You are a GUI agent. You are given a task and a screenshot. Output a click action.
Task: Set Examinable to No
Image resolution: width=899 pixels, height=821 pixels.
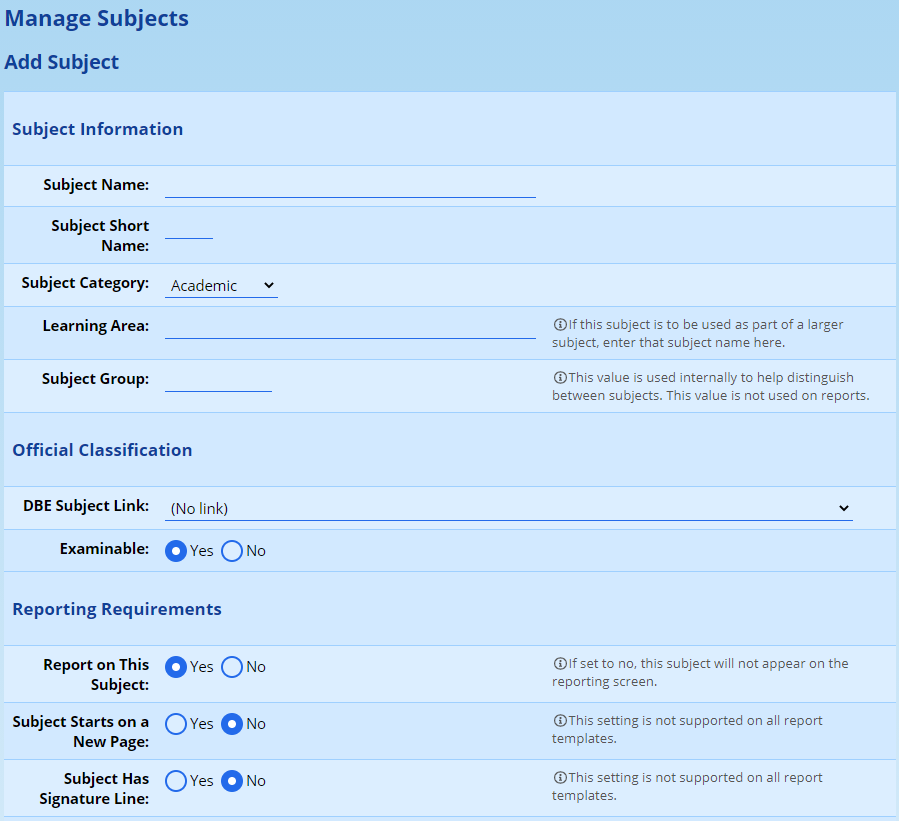click(232, 551)
